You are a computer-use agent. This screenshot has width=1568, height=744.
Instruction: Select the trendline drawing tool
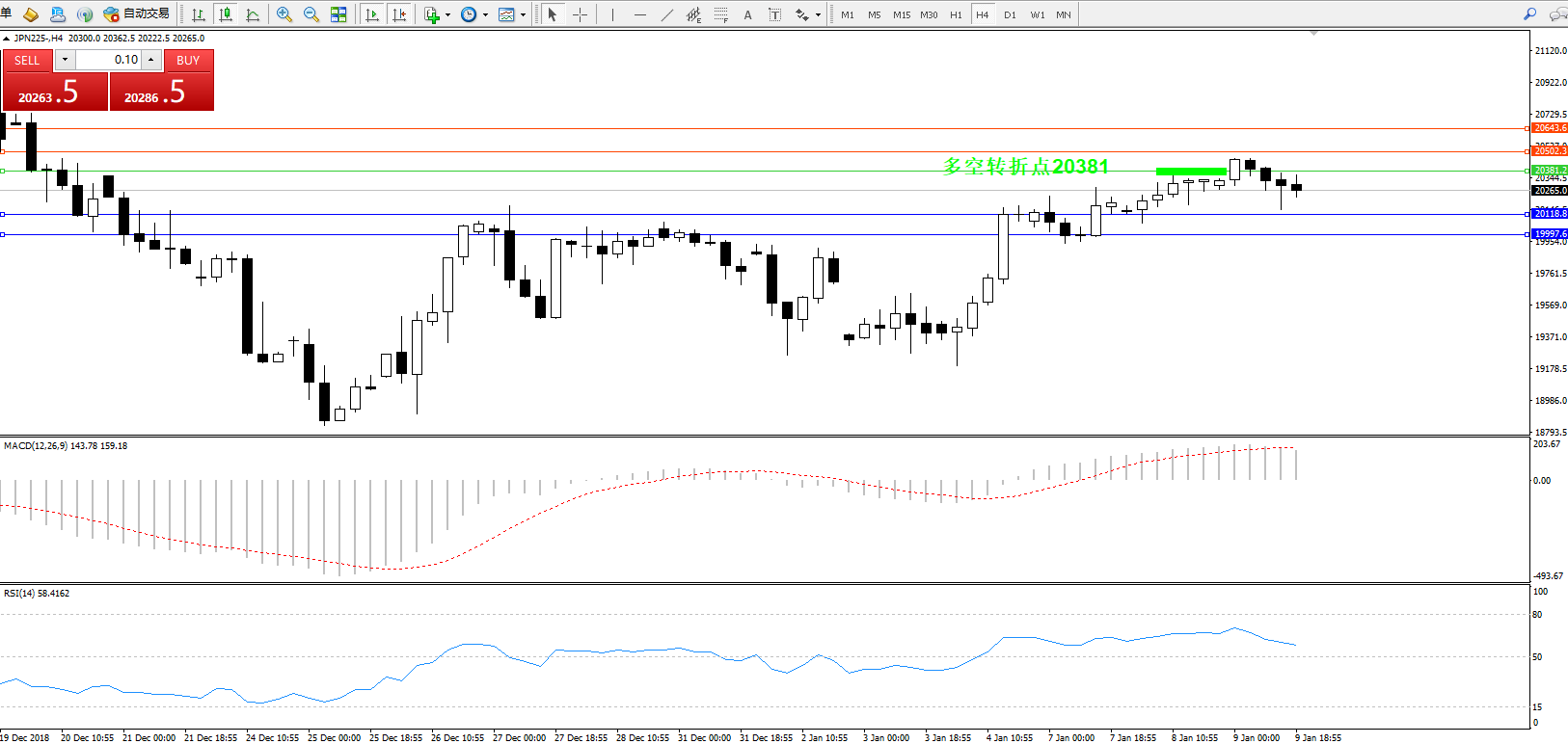click(667, 14)
